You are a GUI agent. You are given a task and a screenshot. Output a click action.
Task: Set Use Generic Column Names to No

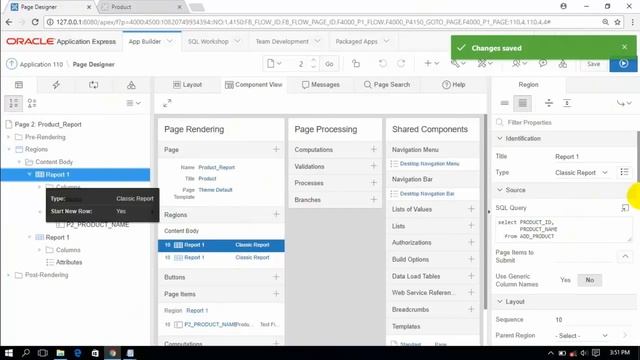589,280
